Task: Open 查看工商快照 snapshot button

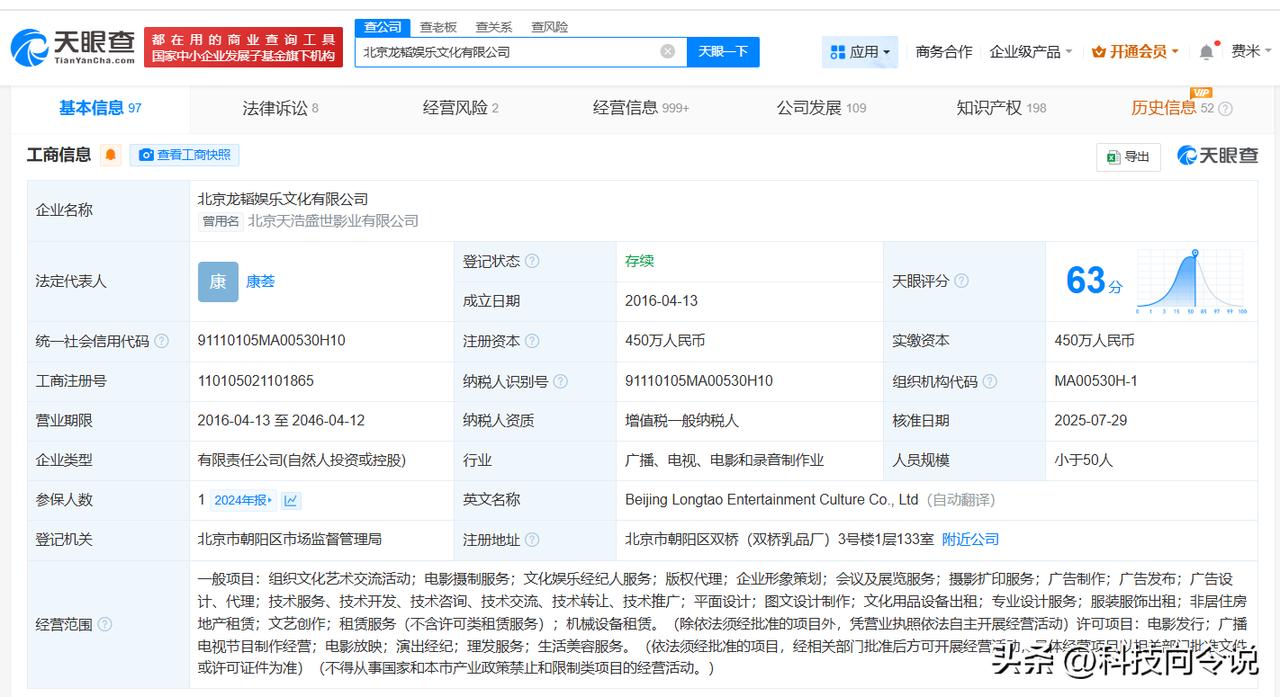Action: 185,155
